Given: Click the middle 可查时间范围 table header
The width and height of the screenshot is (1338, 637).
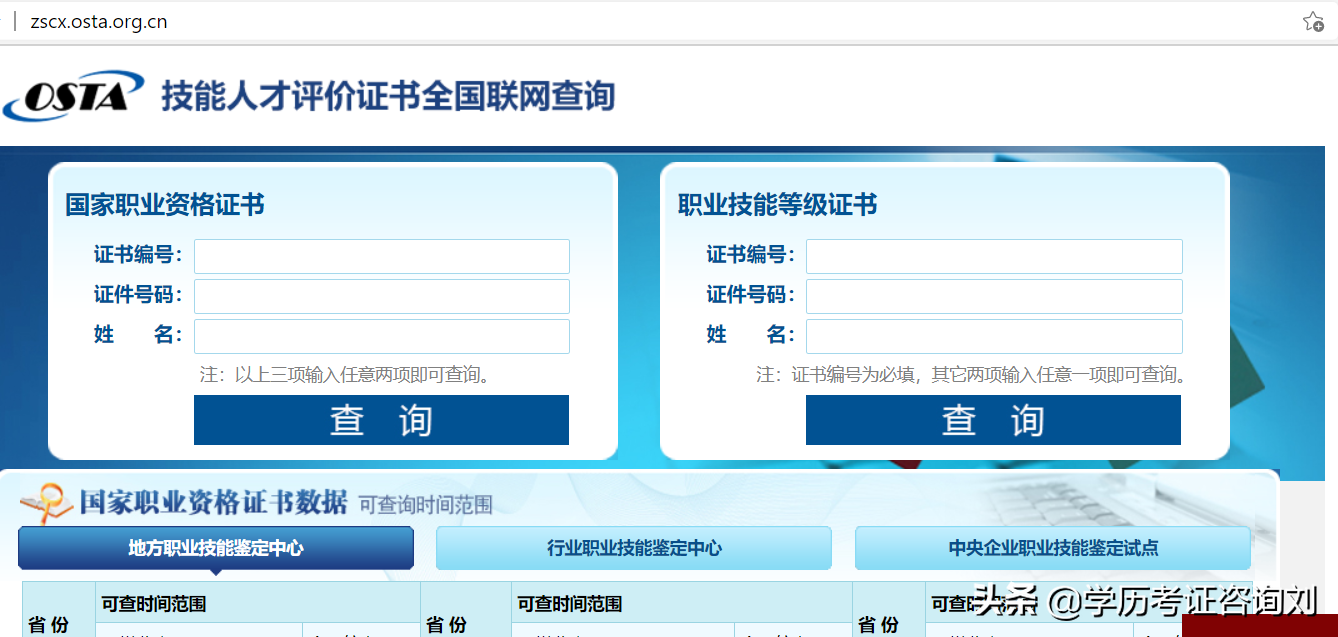Looking at the screenshot, I should tap(569, 603).
